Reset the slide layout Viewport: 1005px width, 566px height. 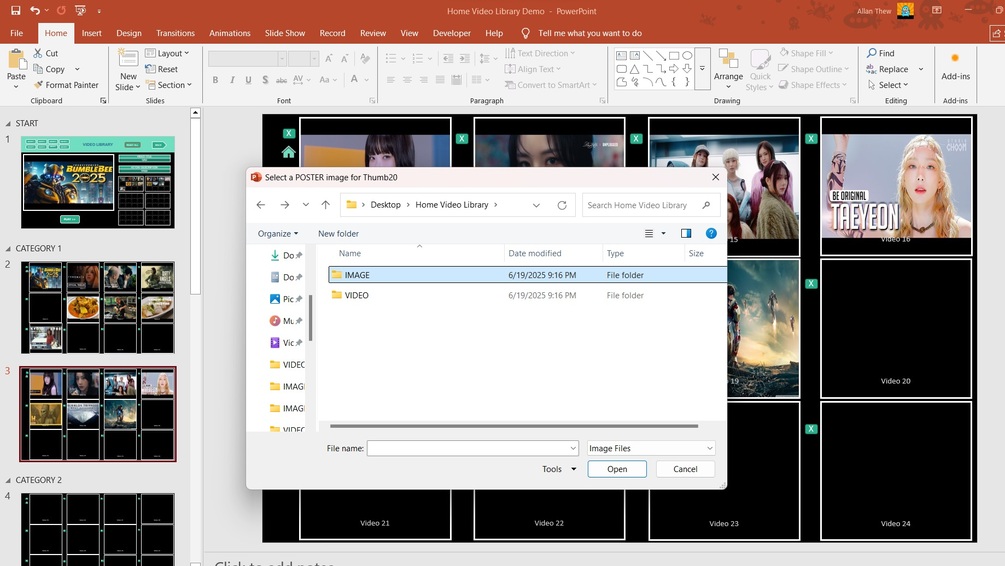162,69
